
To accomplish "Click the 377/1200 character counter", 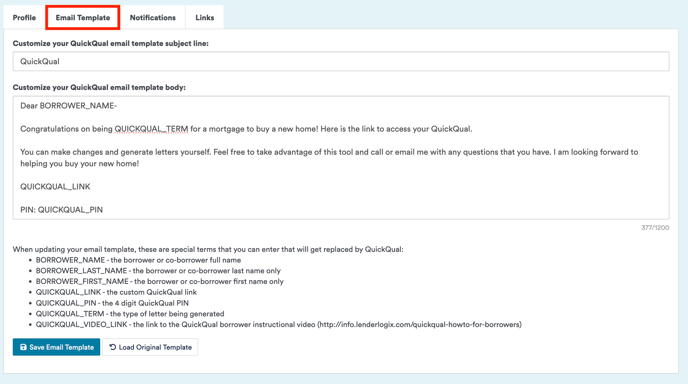I will [x=655, y=227].
